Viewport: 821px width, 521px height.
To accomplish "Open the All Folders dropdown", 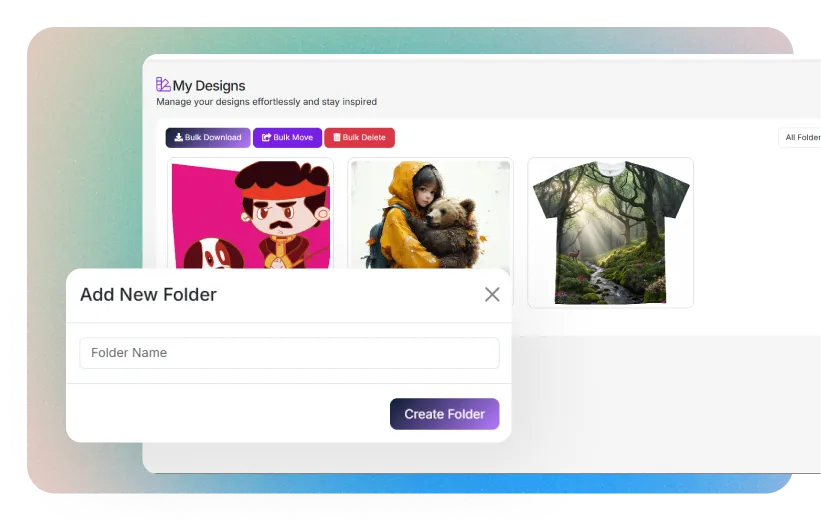I will [x=801, y=138].
